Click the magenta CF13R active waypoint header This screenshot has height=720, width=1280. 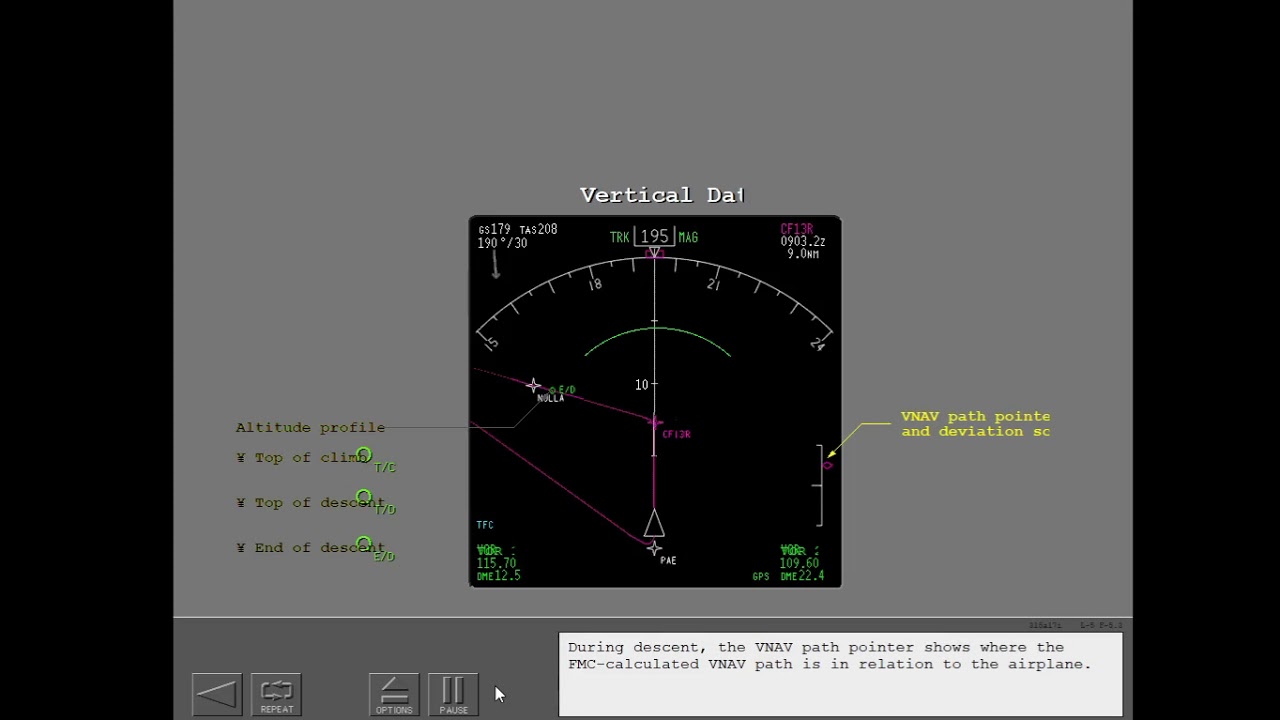[797, 230]
